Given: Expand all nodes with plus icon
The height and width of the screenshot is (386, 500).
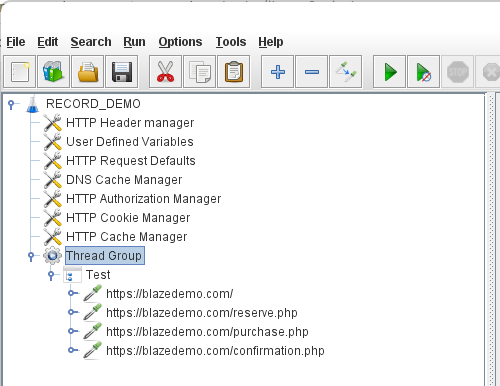Looking at the screenshot, I should (277, 72).
